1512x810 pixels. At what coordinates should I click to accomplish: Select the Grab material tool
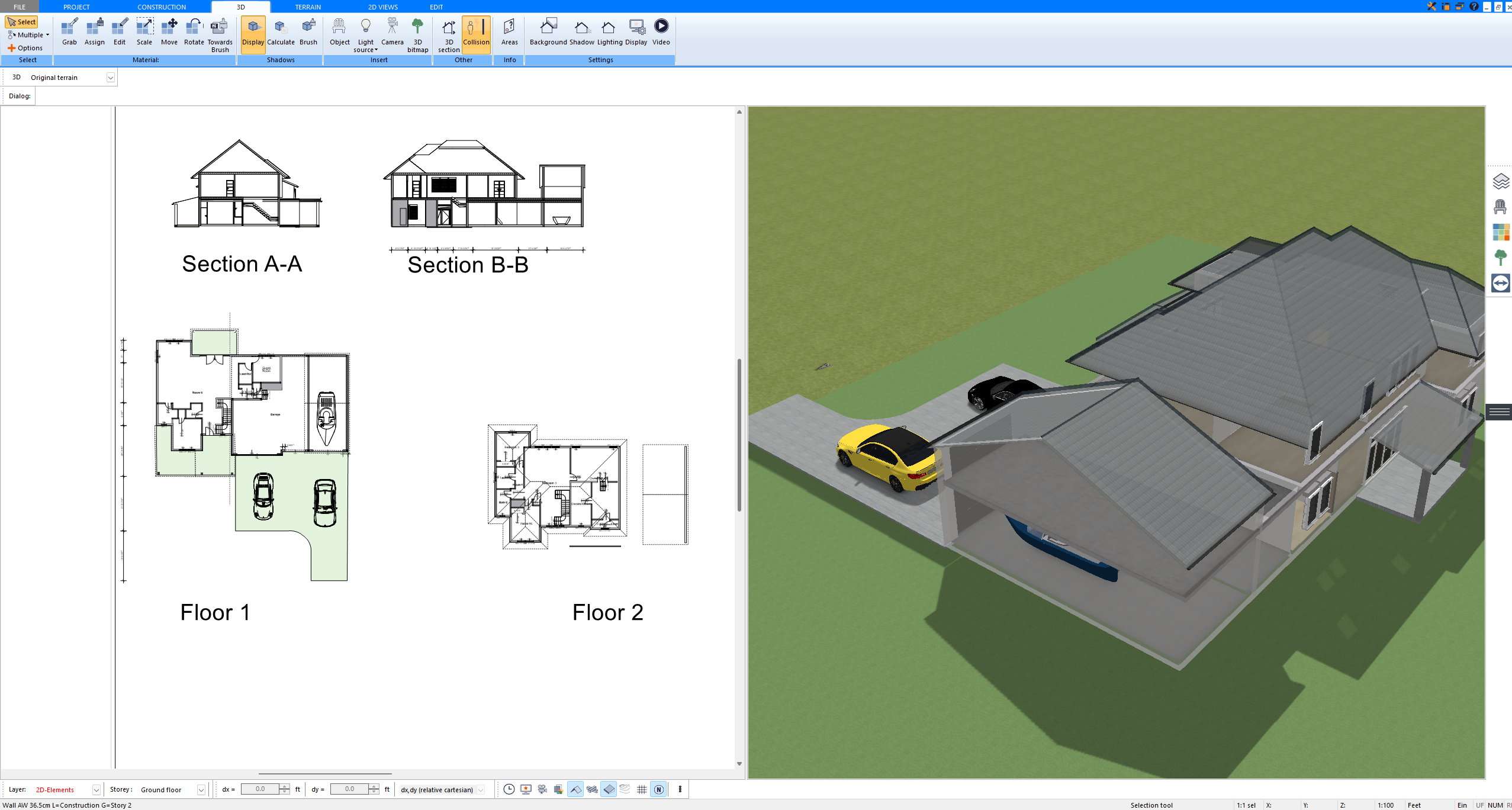[69, 32]
